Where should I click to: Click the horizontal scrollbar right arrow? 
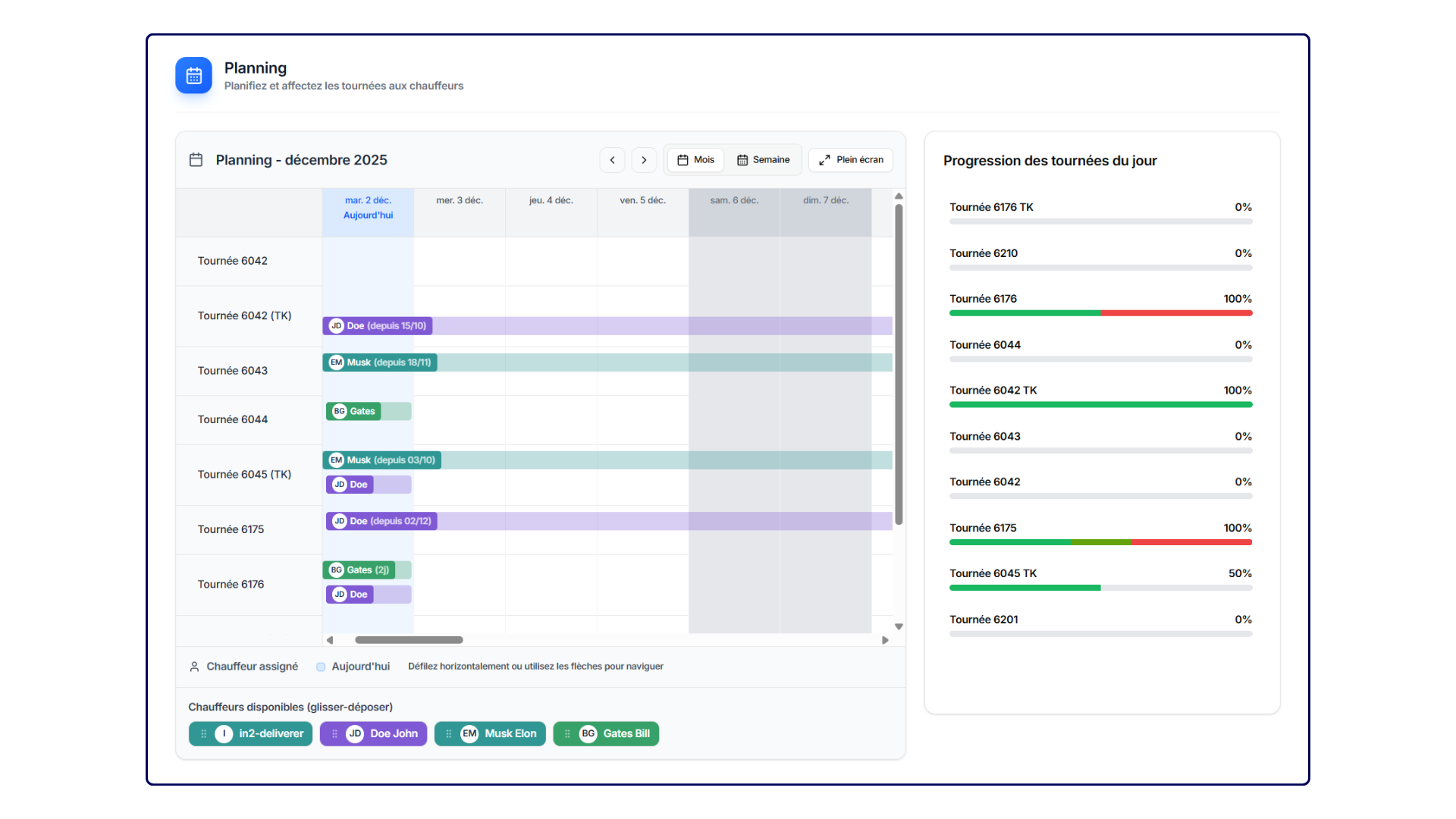click(x=885, y=640)
